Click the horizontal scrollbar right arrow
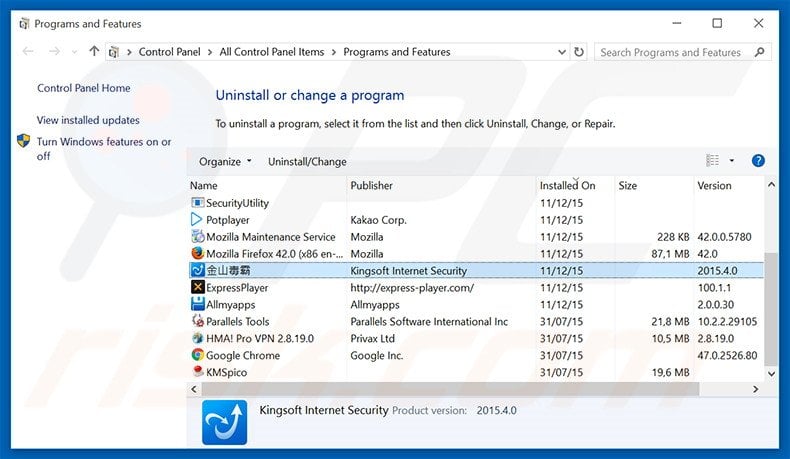This screenshot has width=790, height=459. click(755, 389)
